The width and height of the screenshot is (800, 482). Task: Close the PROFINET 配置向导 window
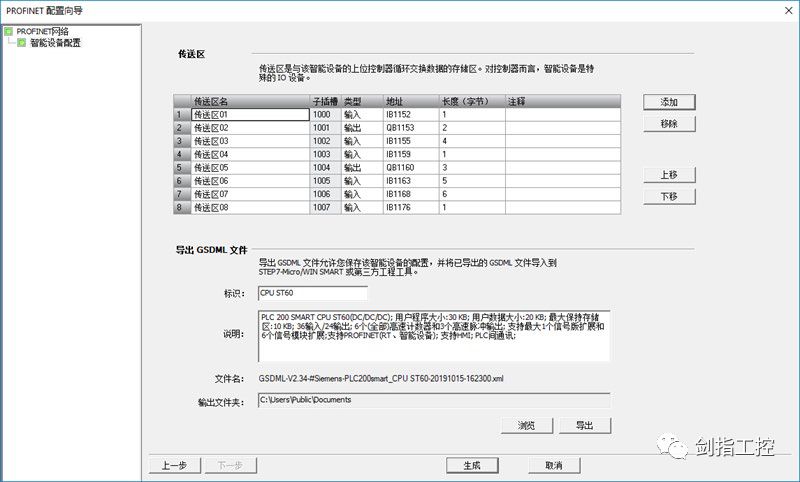pyautogui.click(x=788, y=10)
